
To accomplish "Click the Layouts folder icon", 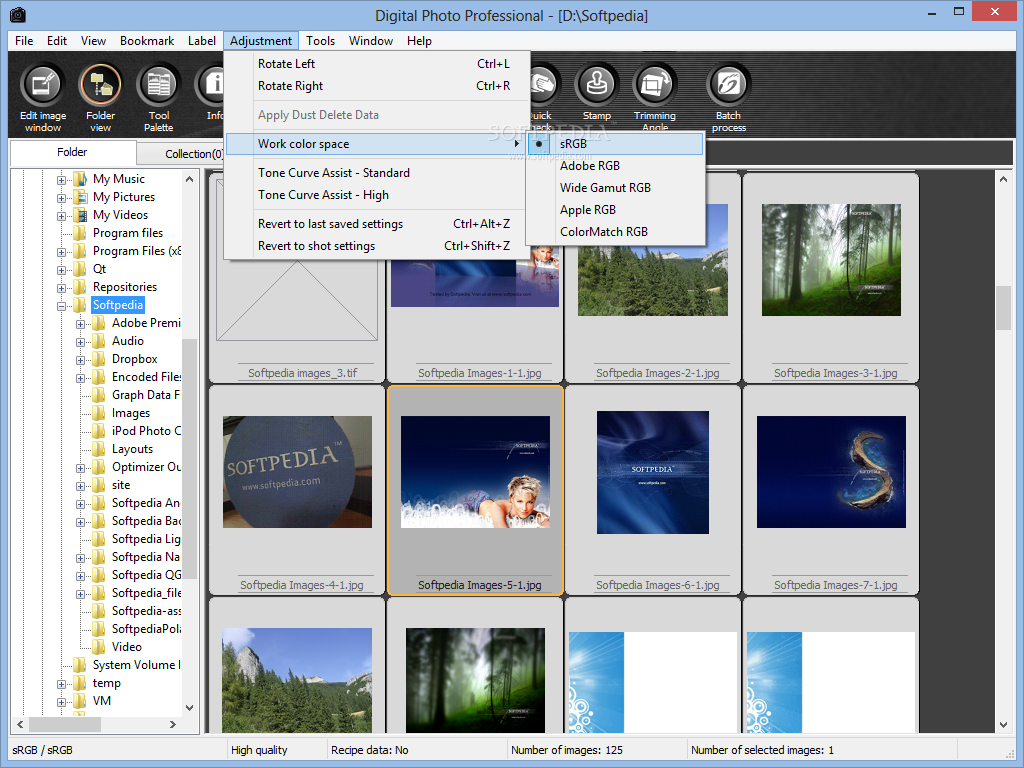I will (x=99, y=449).
